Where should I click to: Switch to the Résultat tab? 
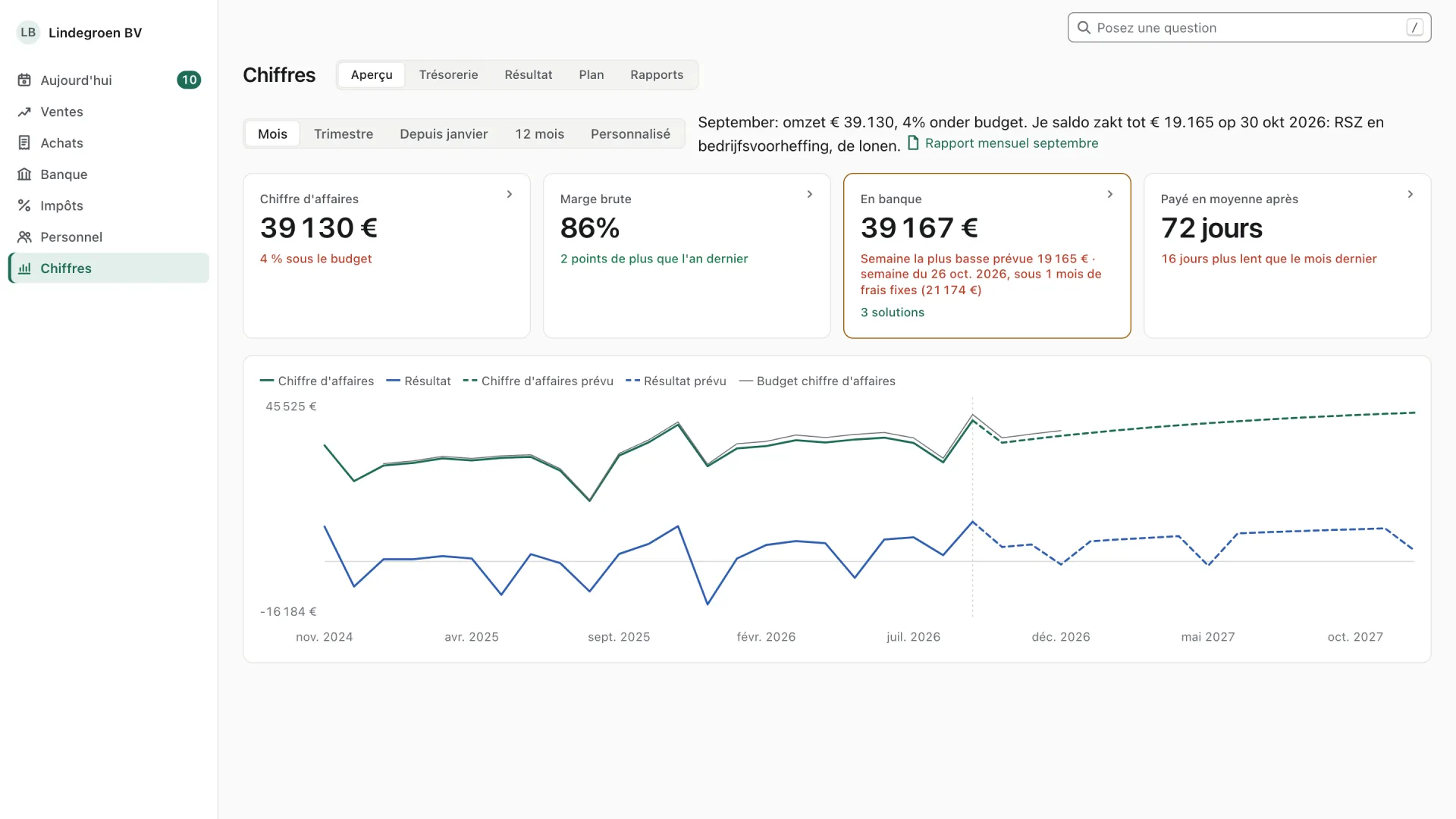(529, 75)
